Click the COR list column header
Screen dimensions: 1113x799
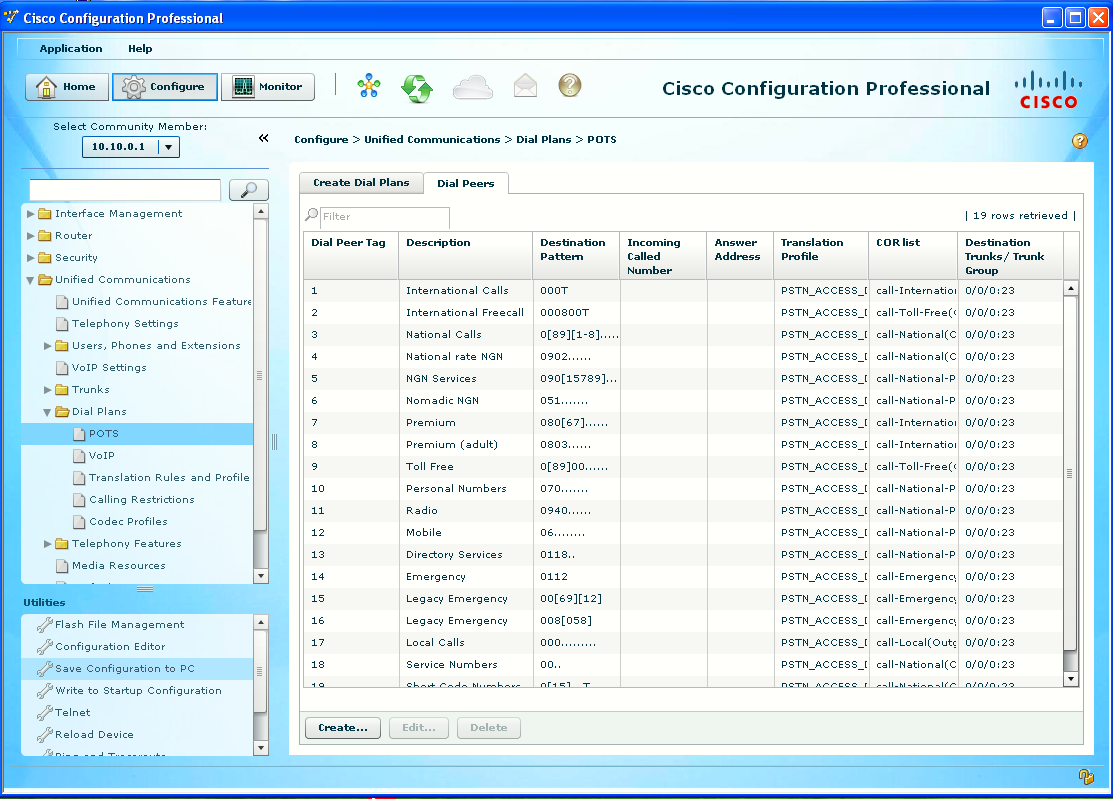pyautogui.click(x=913, y=255)
